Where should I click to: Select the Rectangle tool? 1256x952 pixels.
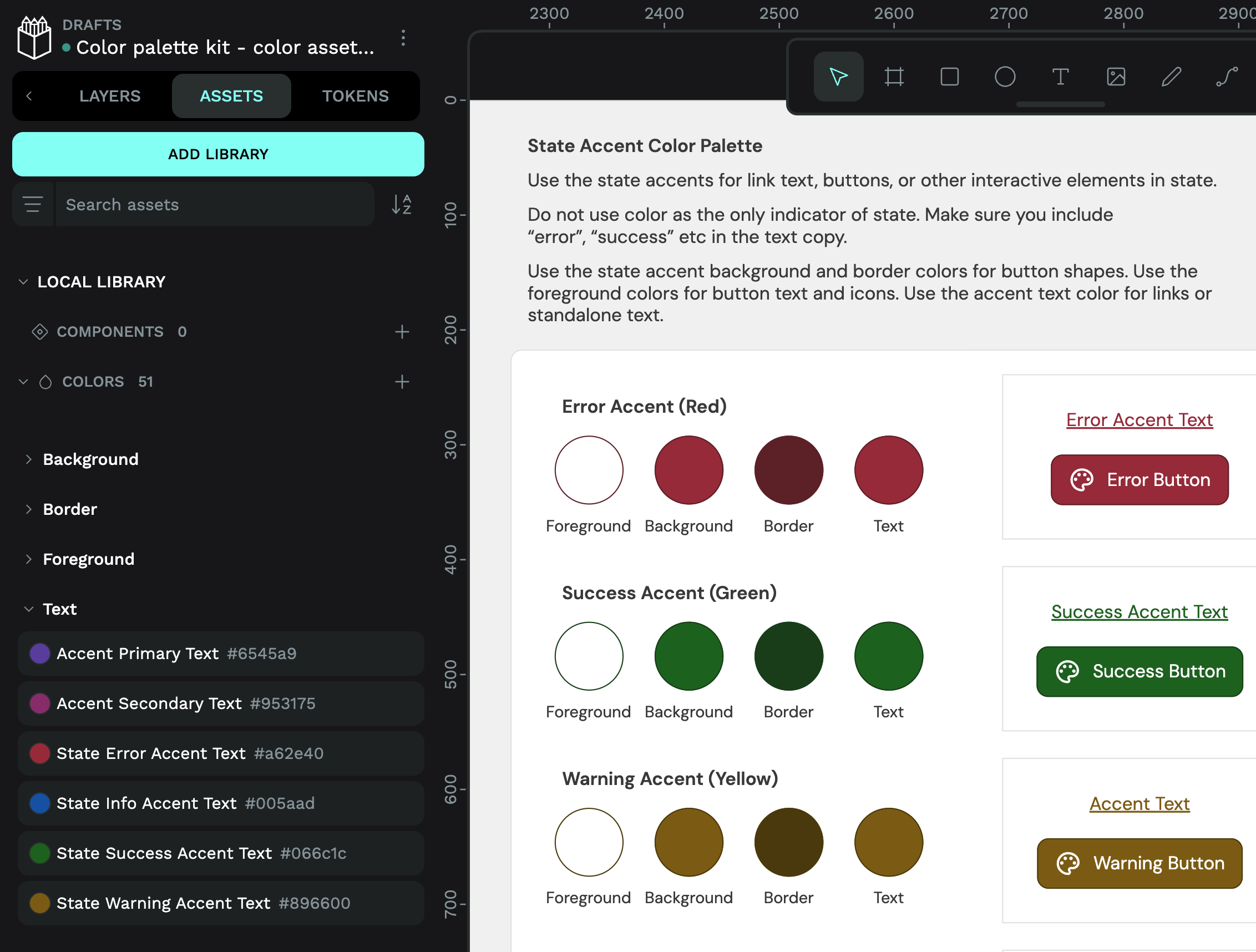click(x=949, y=77)
